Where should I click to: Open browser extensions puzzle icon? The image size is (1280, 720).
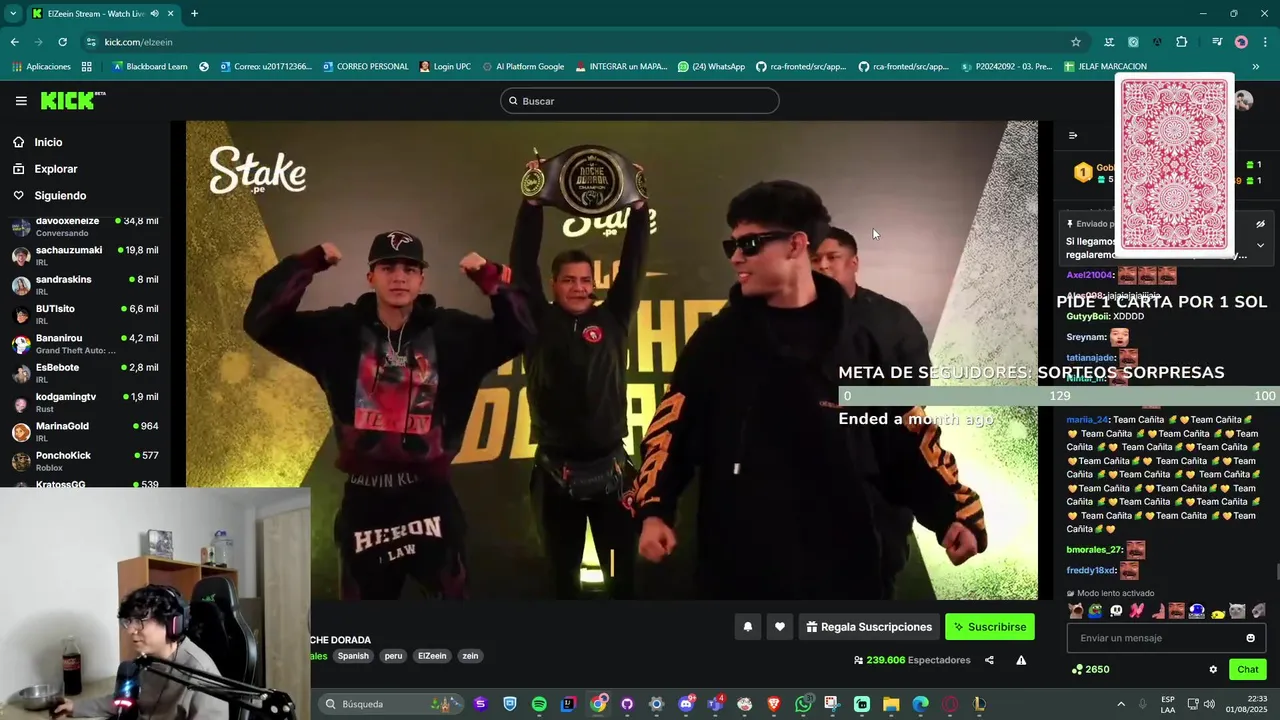(x=1182, y=42)
